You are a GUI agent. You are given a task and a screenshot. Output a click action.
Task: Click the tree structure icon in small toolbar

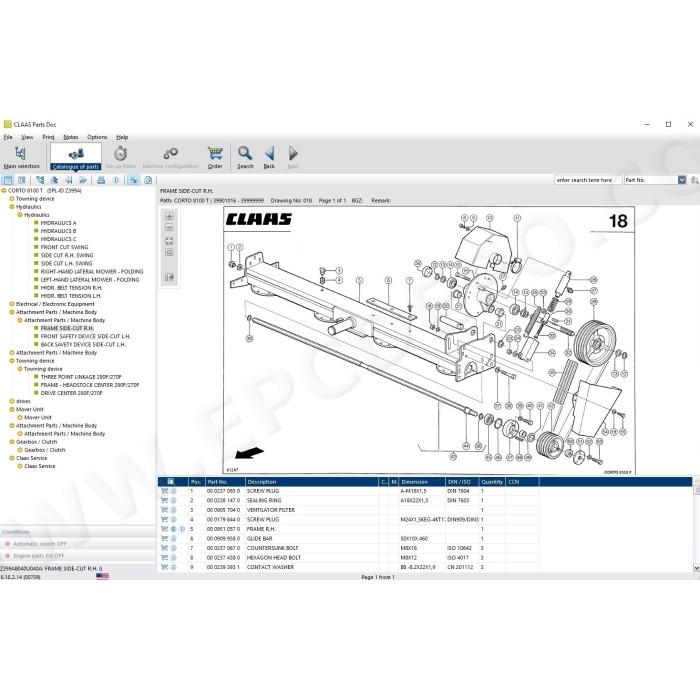pos(40,180)
